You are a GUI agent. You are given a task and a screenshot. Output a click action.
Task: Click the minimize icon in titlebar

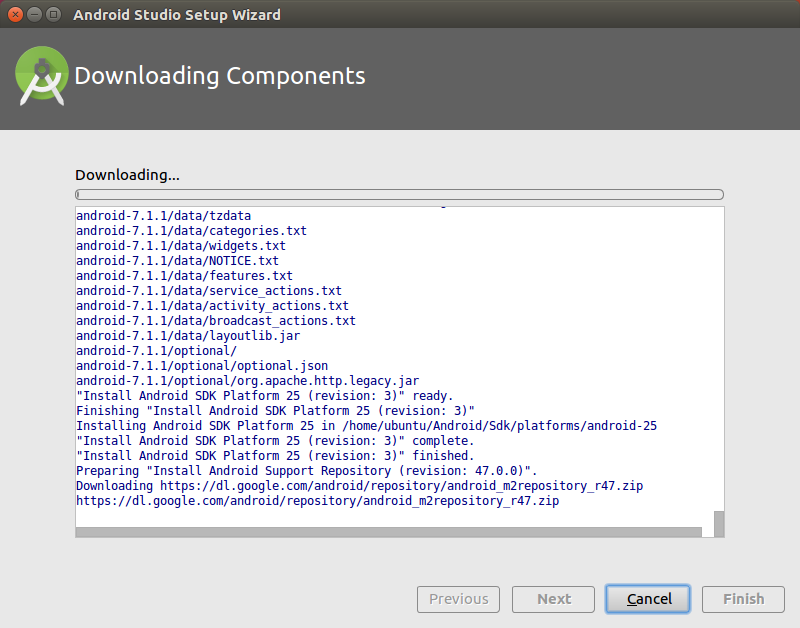[33, 14]
